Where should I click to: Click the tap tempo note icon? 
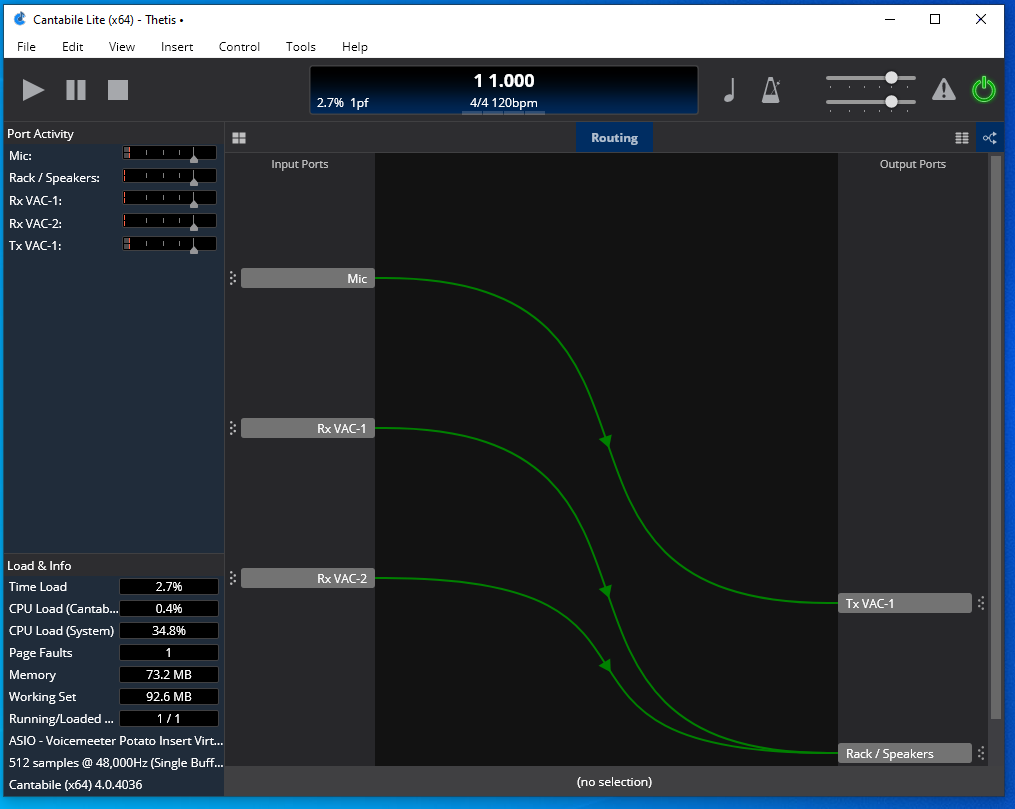click(x=729, y=90)
